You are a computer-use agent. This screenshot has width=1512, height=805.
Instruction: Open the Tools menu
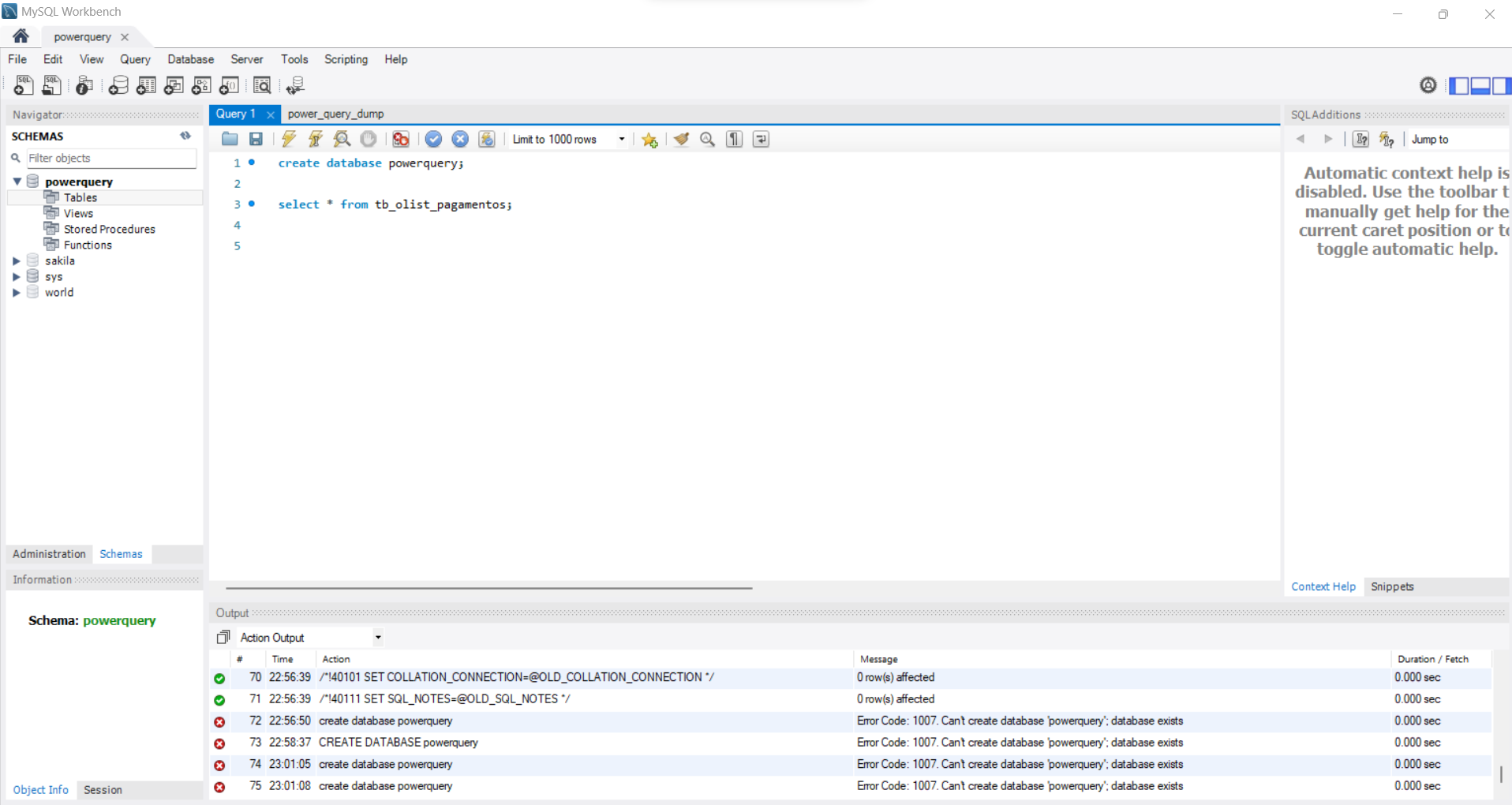(294, 59)
